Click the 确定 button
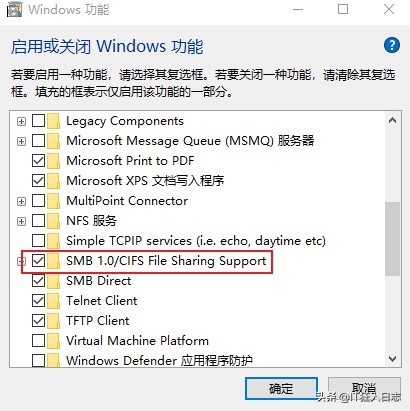Viewport: 410px width, 411px height. [281, 389]
